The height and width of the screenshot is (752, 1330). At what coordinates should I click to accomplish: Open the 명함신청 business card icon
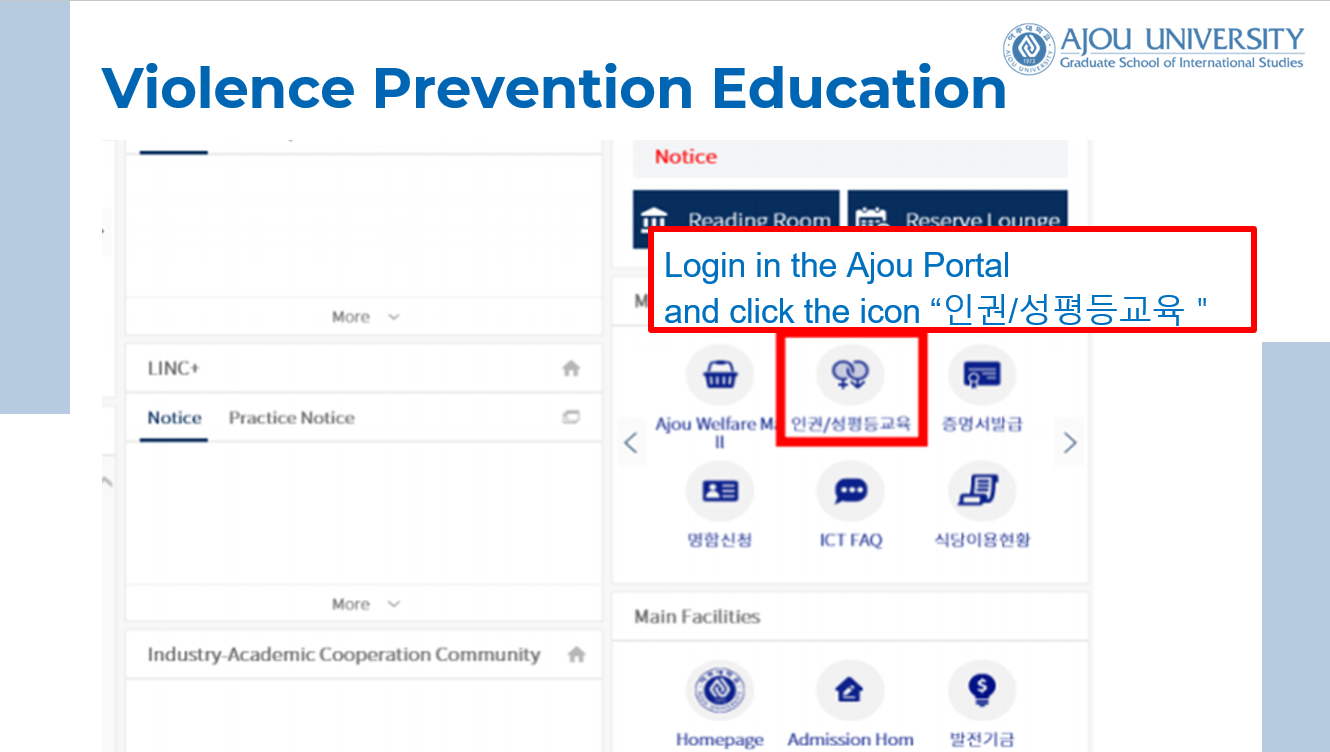click(719, 492)
